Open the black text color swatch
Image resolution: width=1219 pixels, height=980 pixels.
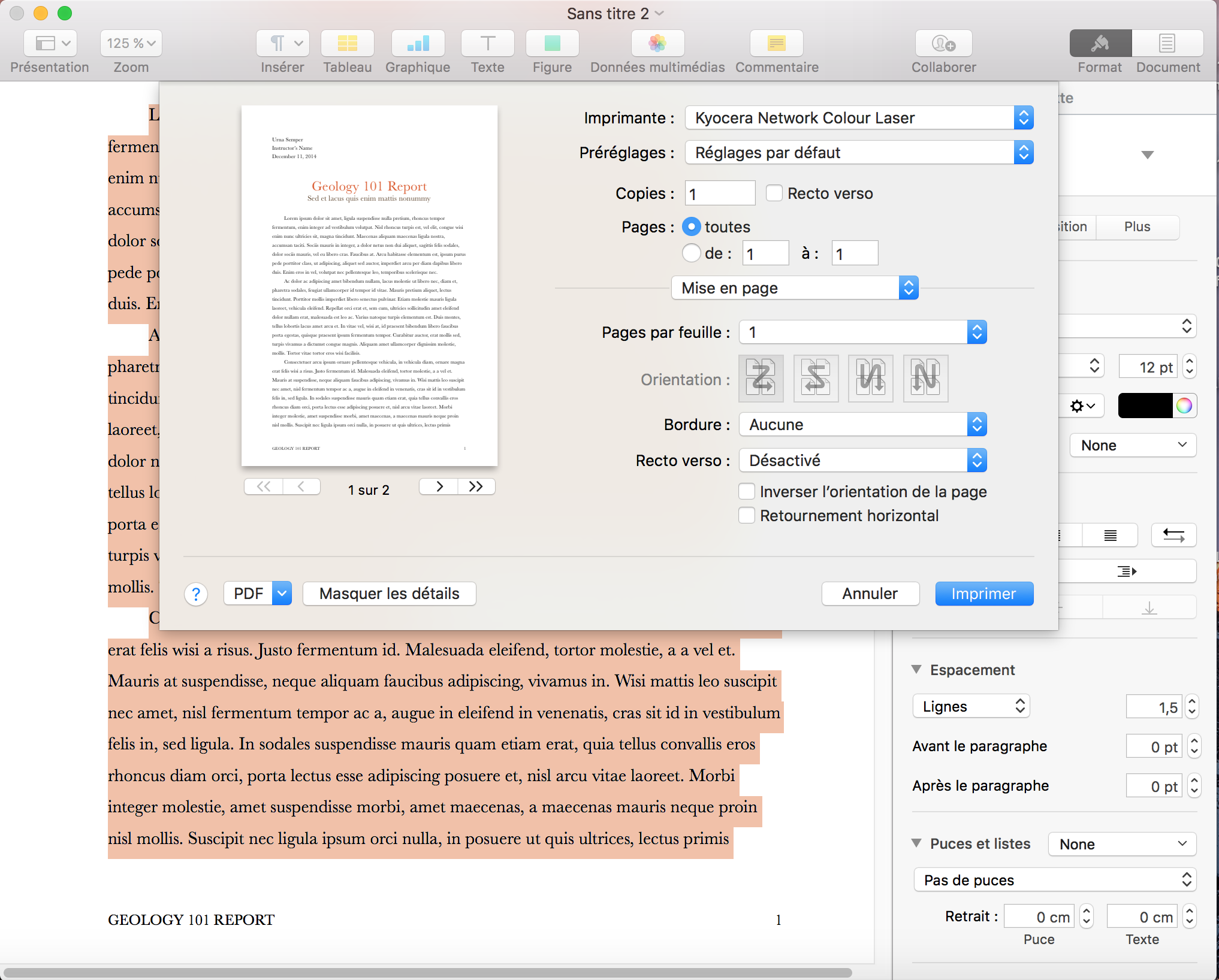point(1145,406)
